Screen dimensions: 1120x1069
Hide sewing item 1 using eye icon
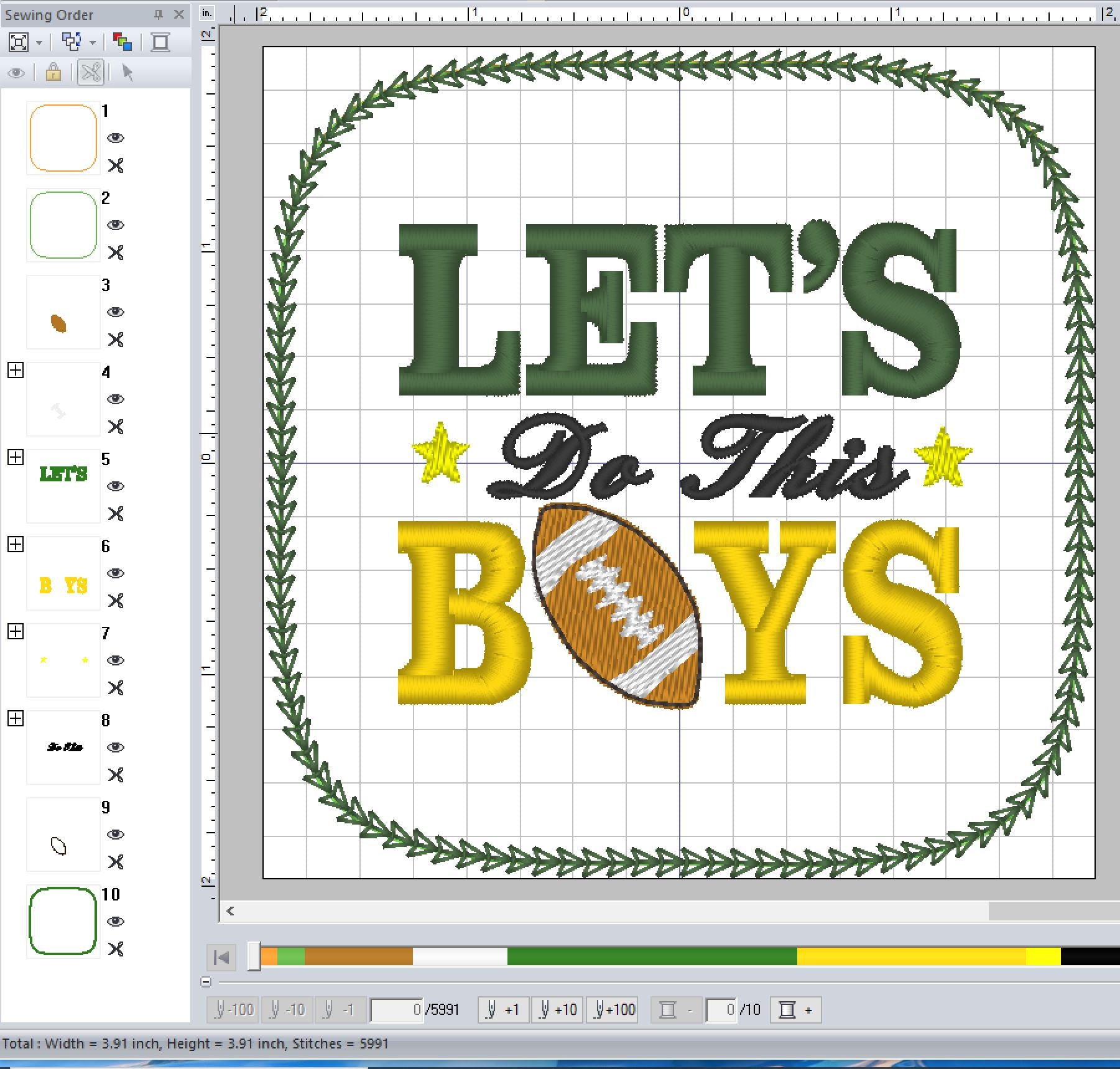click(116, 138)
